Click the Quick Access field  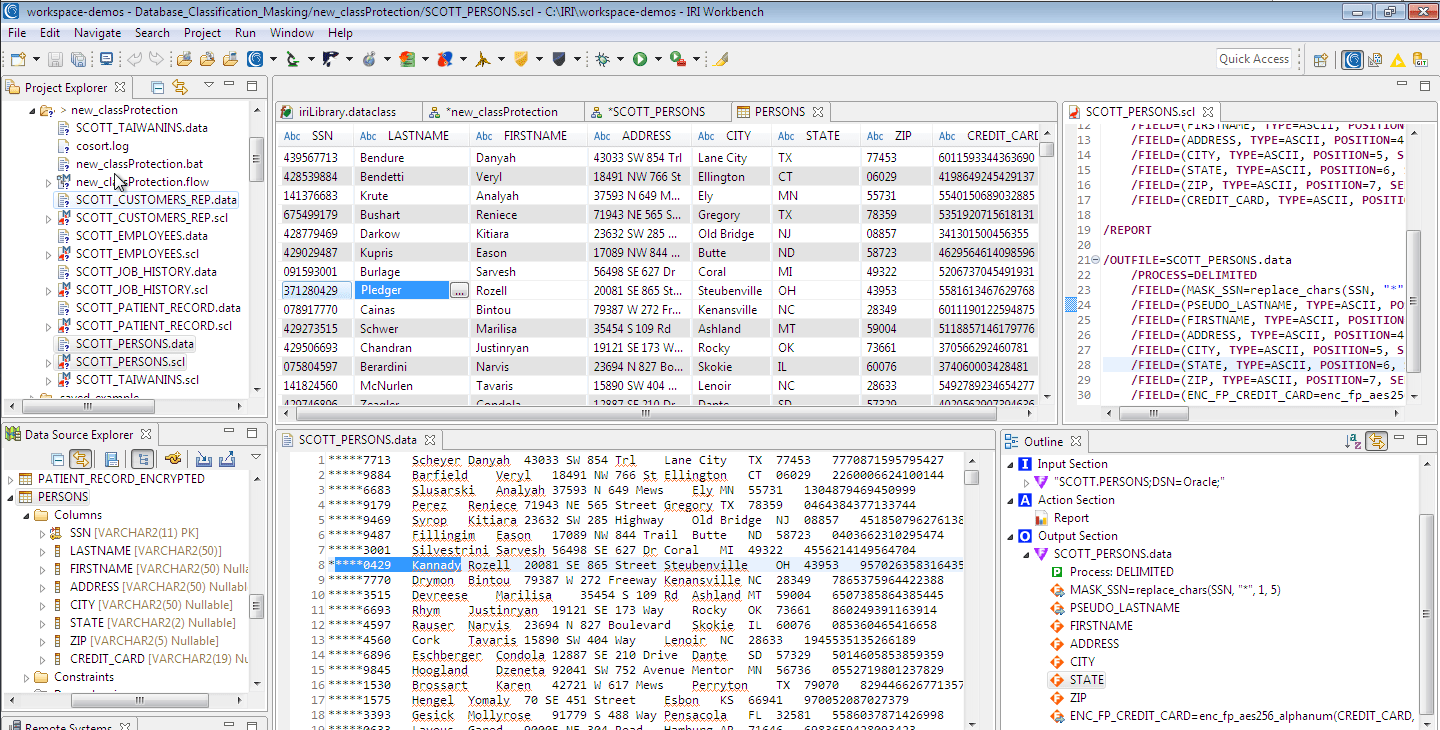[x=1253, y=58]
